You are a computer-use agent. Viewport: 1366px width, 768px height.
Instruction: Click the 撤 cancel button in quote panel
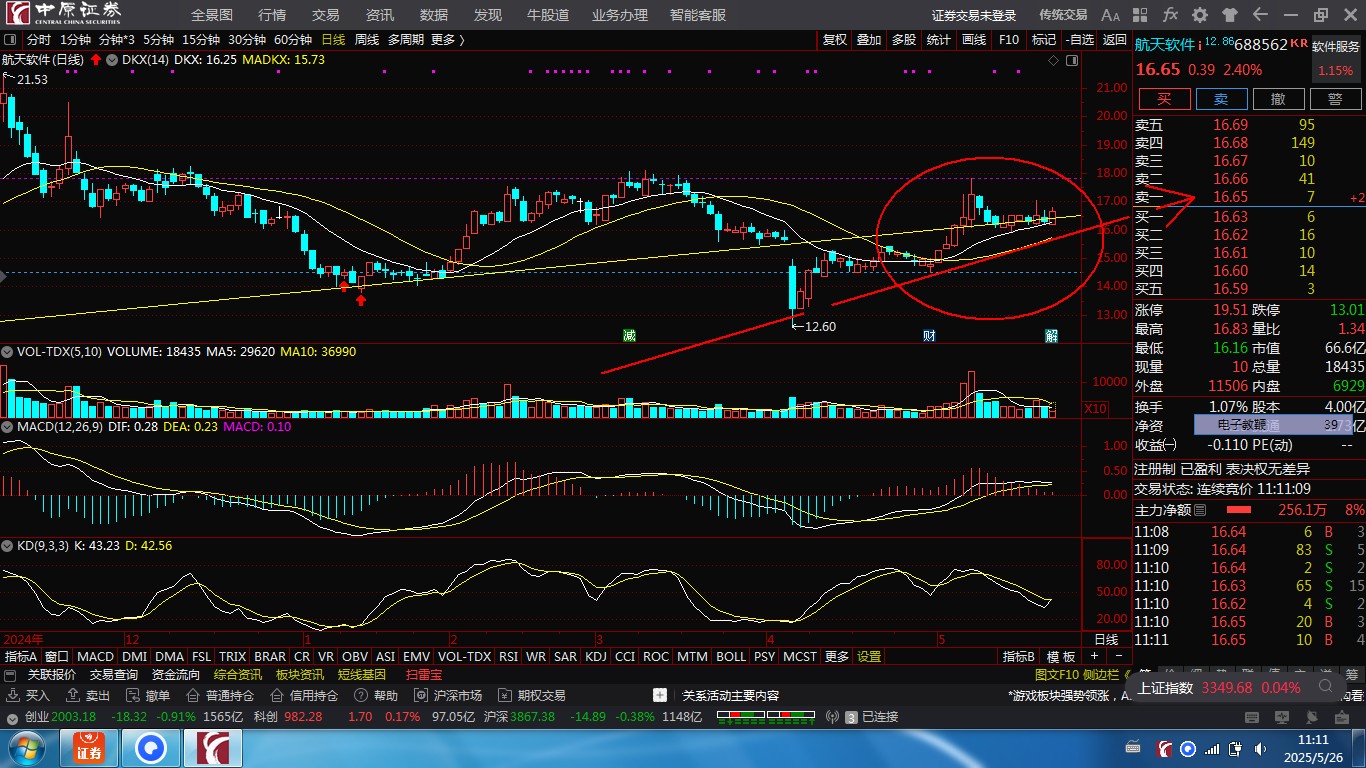click(x=1278, y=99)
